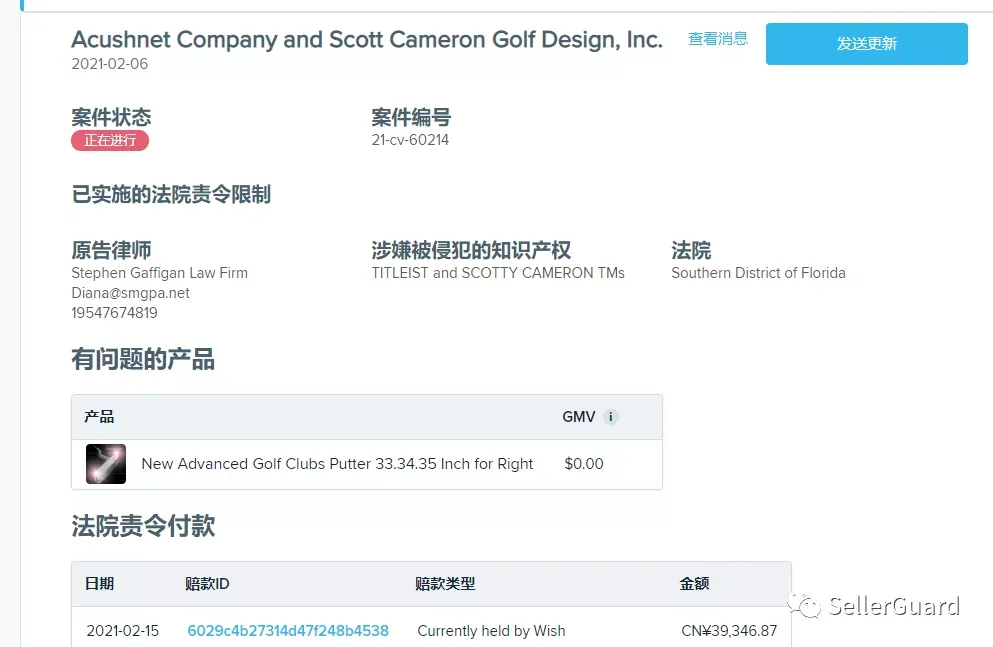The image size is (993, 647).
Task: Click the Acushnet Company case title
Action: pos(367,39)
